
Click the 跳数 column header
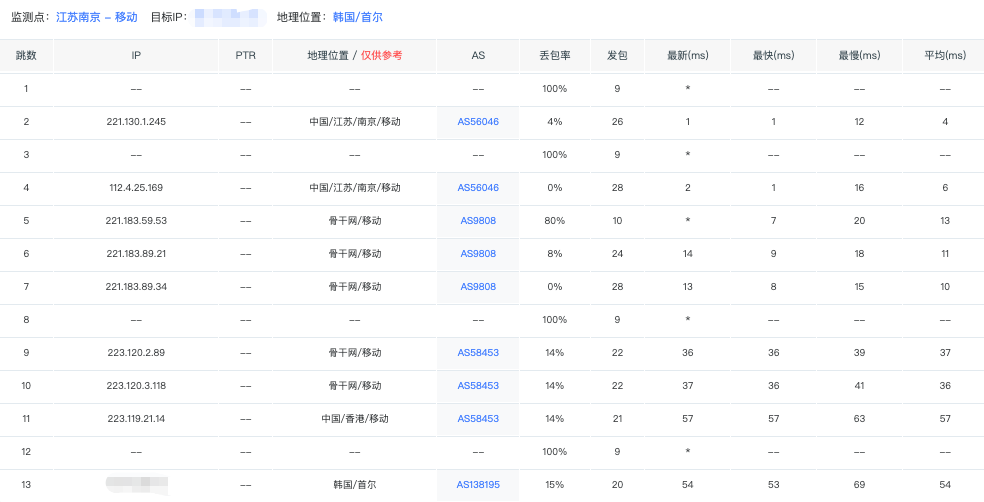26,55
